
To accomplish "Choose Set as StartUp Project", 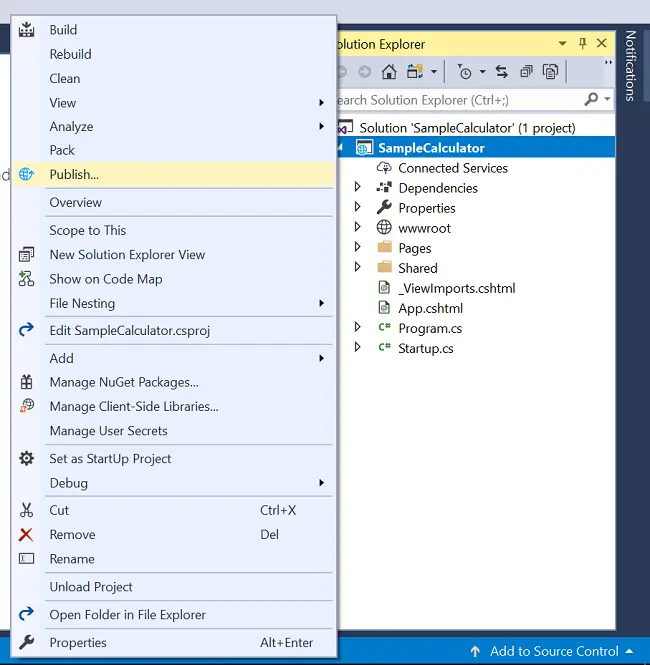I will [174, 458].
